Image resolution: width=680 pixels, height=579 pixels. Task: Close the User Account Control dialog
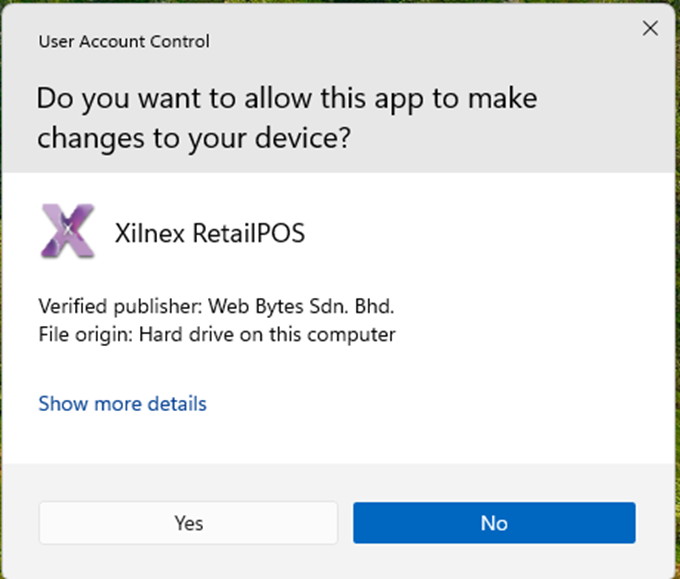650,29
